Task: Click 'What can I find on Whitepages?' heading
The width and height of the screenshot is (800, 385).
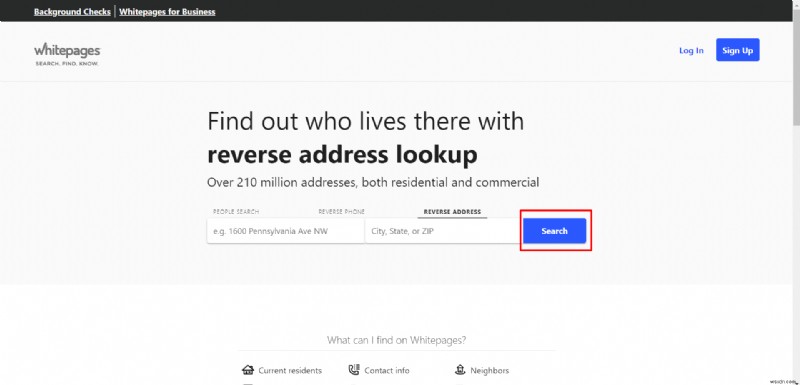Action: 396,340
